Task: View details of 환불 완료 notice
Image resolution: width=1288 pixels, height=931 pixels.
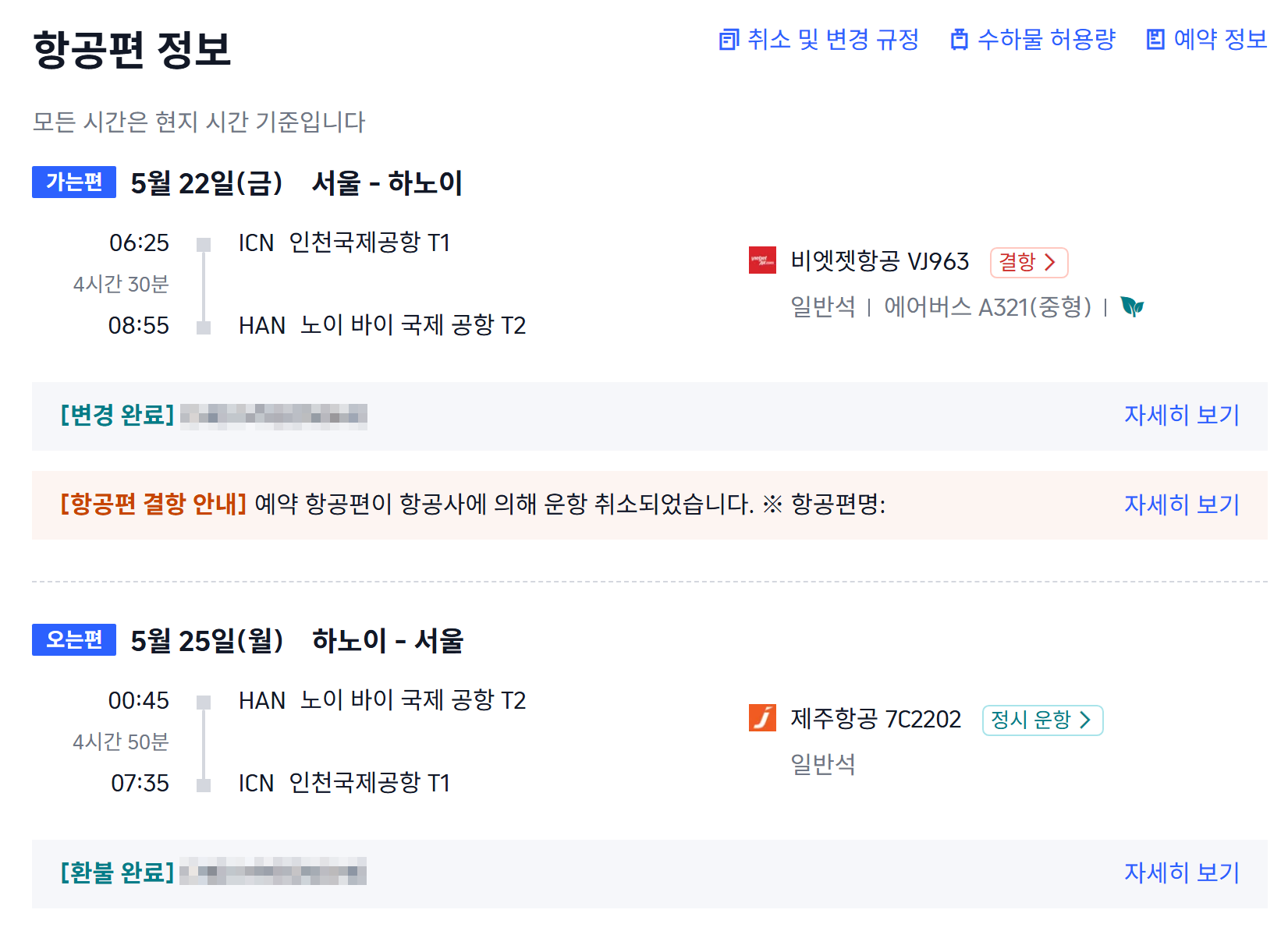Action: pyautogui.click(x=1181, y=873)
